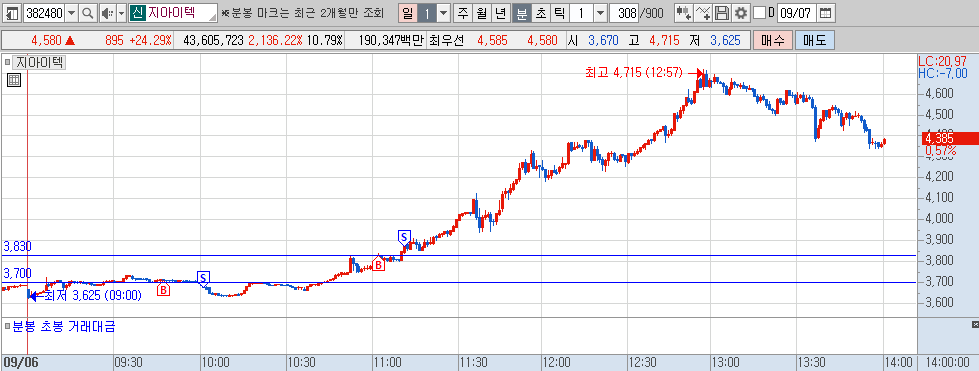Click the 10.79% turnover value
Screen dimensions: 979x371
coord(325,41)
